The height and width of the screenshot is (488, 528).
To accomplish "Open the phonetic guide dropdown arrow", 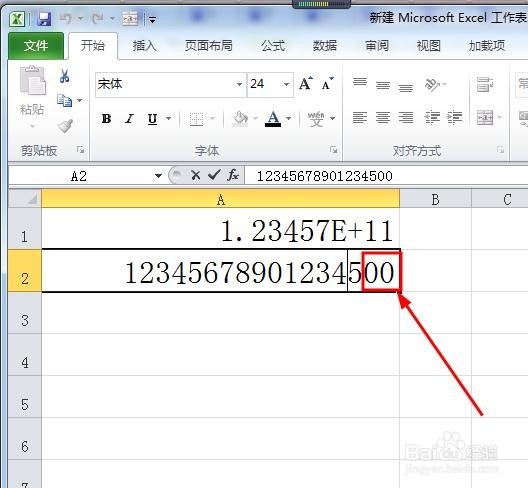I will pyautogui.click(x=333, y=119).
